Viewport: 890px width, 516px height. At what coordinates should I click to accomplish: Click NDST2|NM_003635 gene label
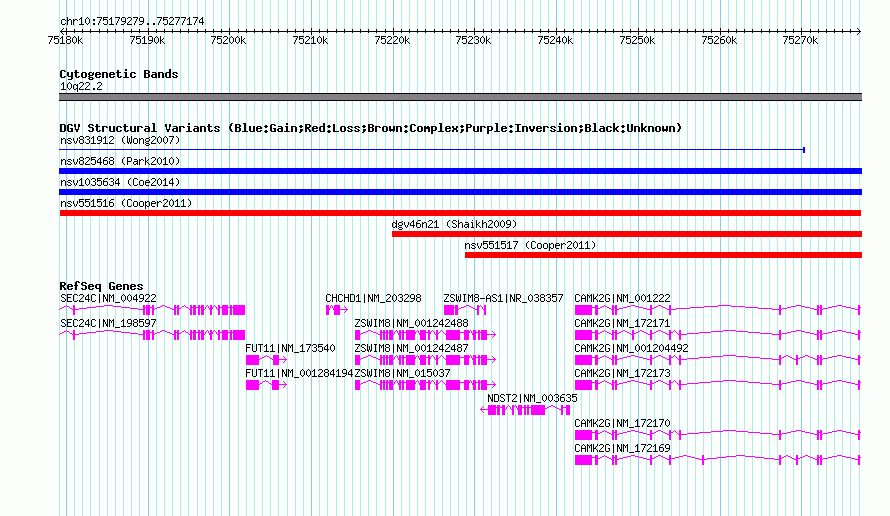[x=532, y=398]
